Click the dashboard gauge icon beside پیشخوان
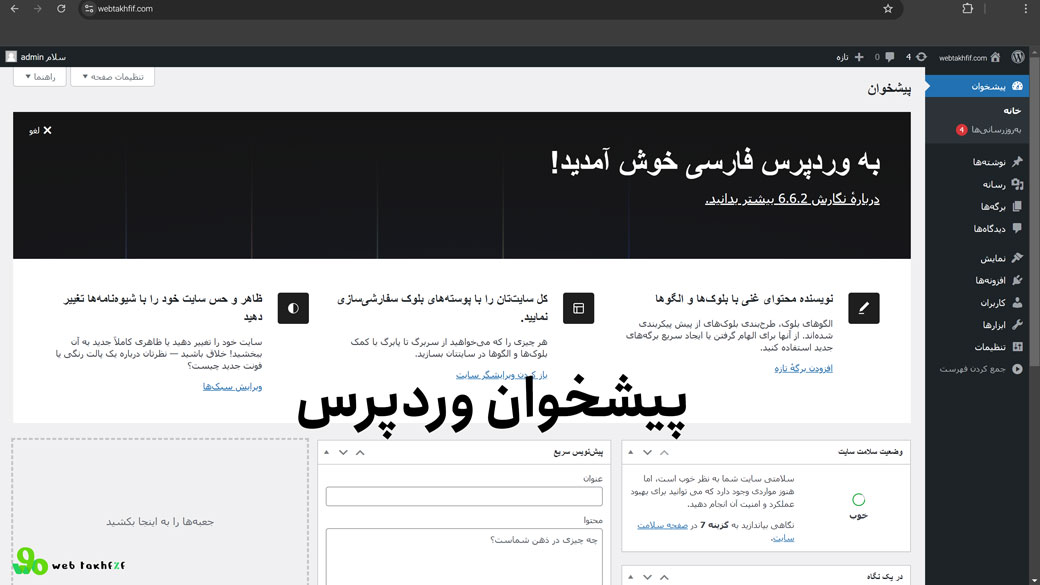1040x585 pixels. [1017, 86]
